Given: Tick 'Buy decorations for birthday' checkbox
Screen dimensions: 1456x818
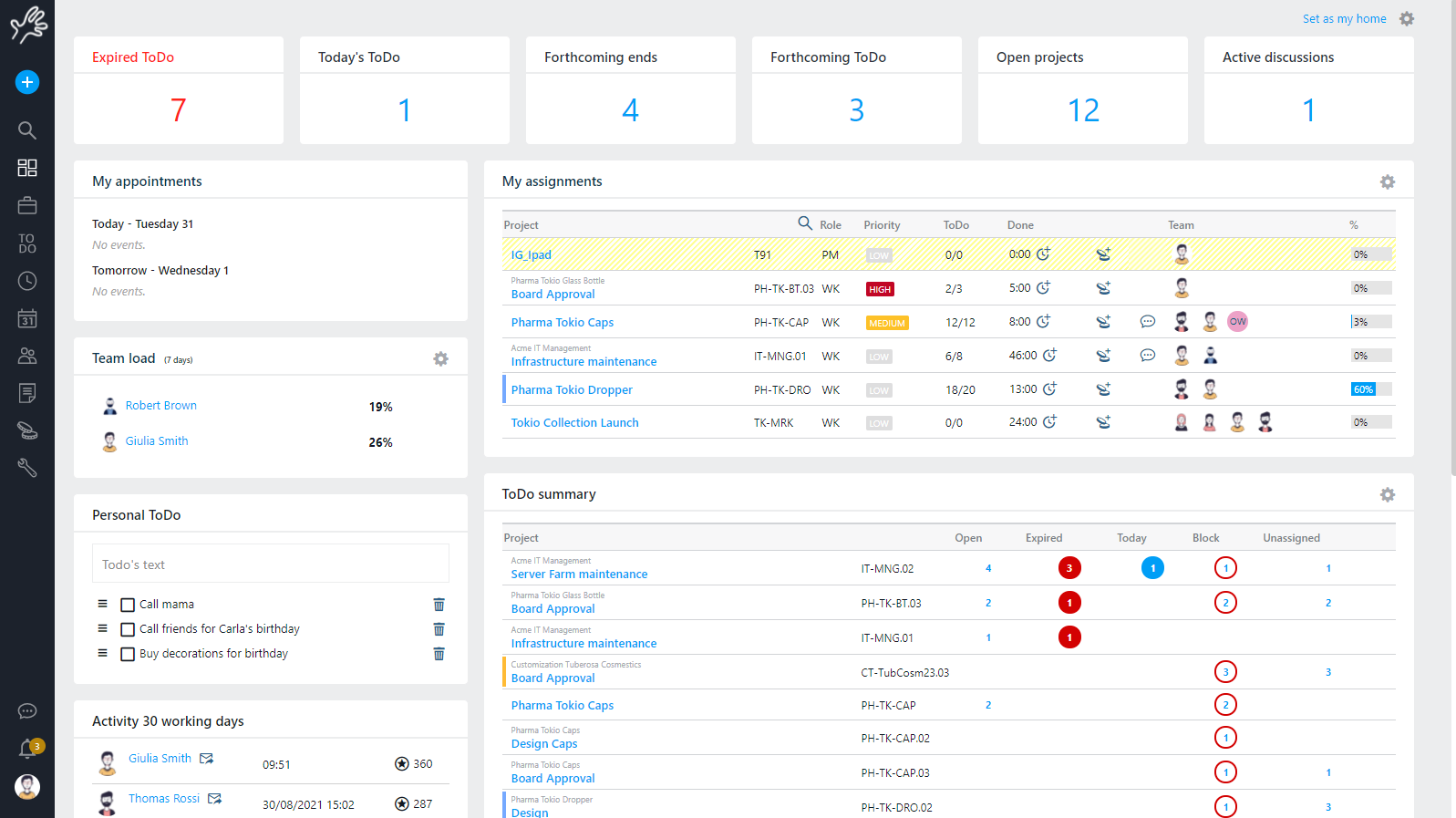Looking at the screenshot, I should (128, 654).
